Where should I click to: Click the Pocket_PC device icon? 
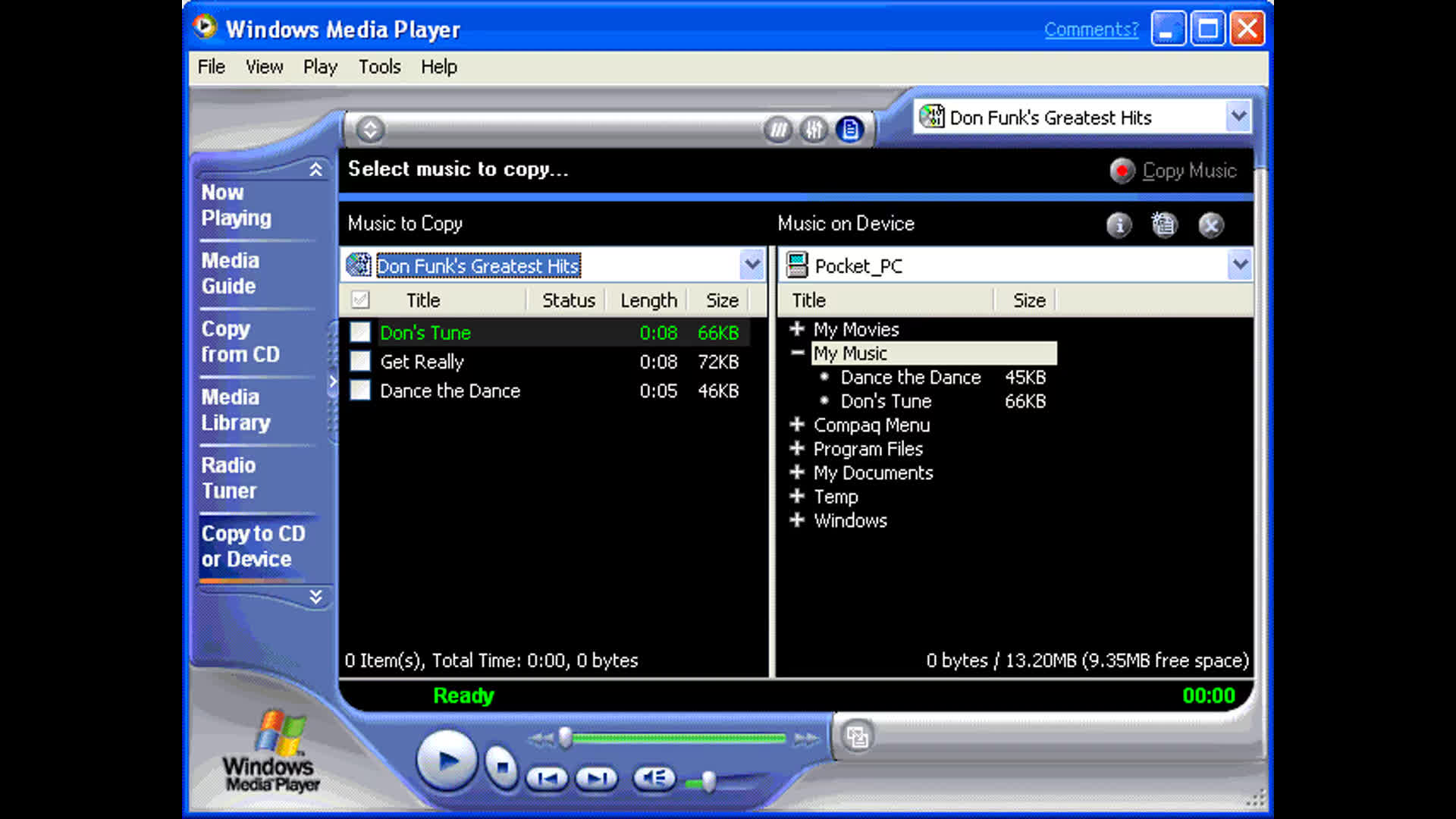point(797,265)
